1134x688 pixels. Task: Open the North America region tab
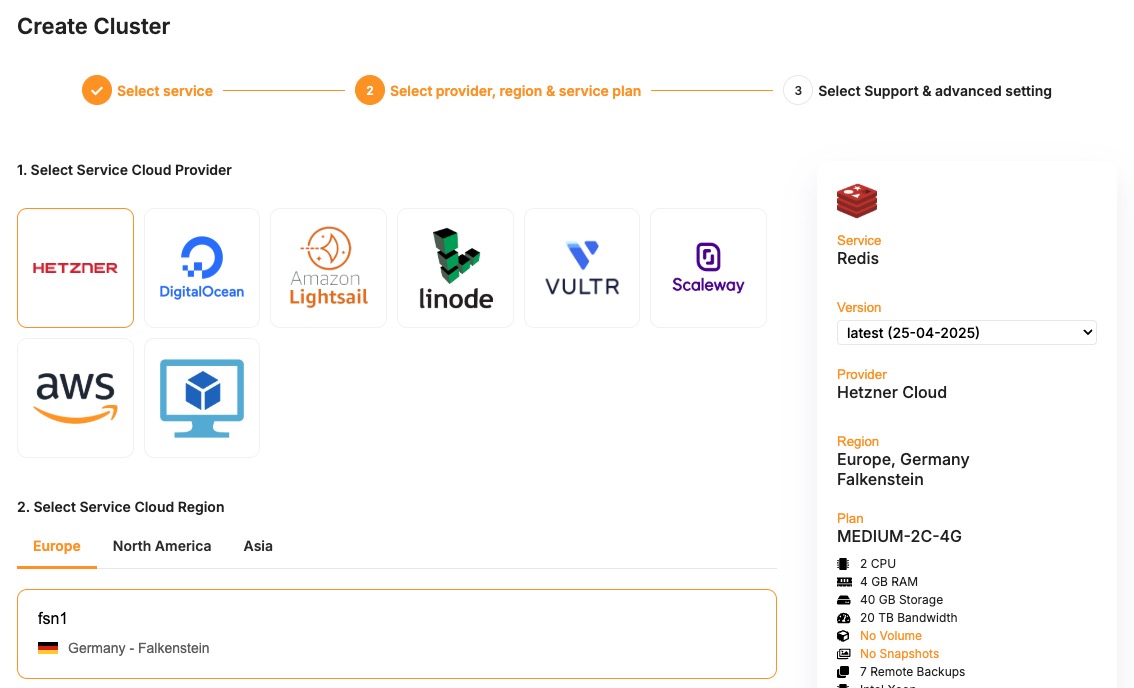[162, 546]
